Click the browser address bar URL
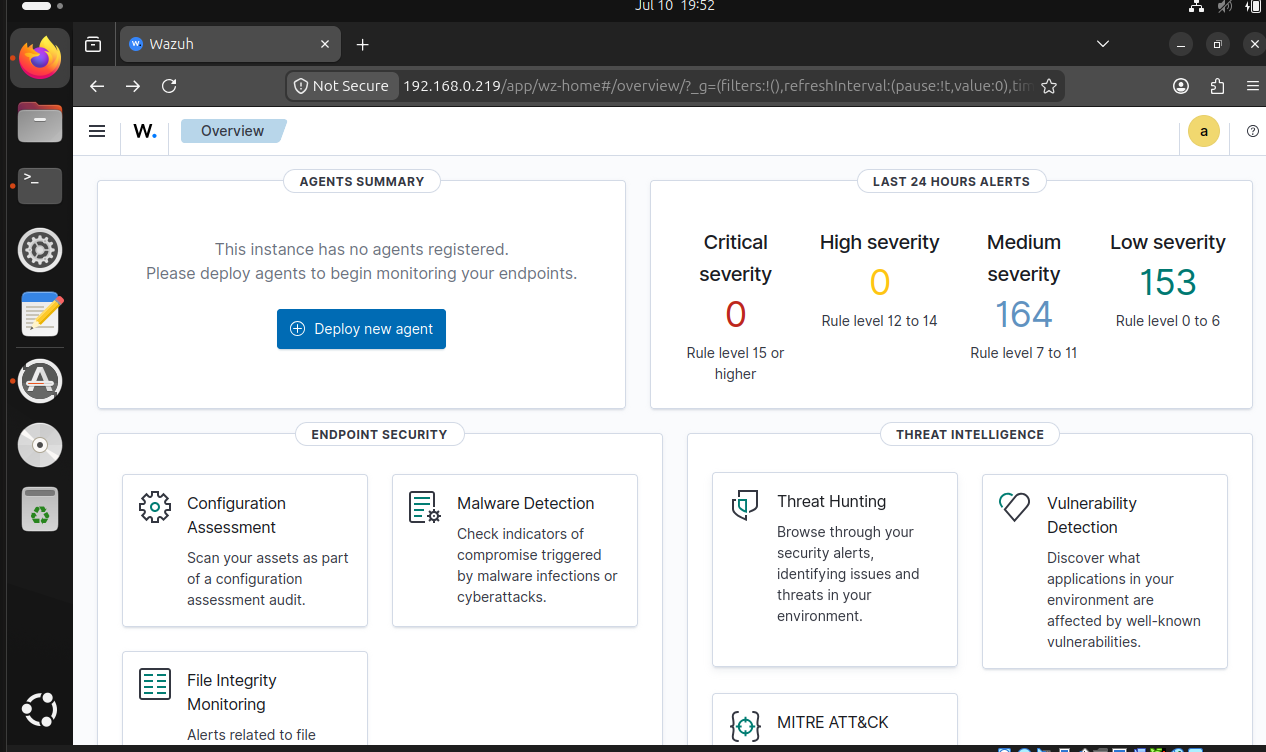This screenshot has height=752, width=1266. pos(716,86)
